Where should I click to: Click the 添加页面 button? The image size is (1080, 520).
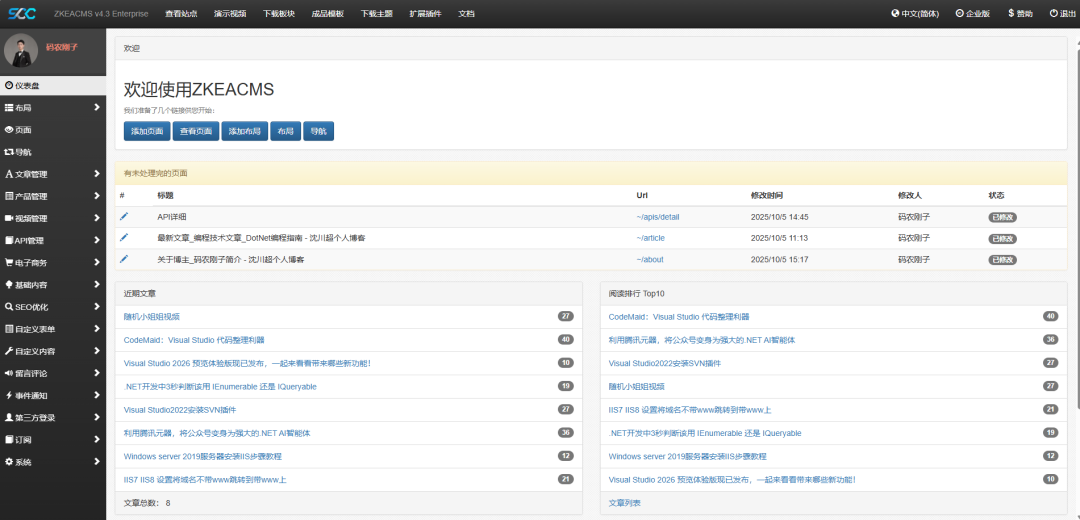coord(147,132)
